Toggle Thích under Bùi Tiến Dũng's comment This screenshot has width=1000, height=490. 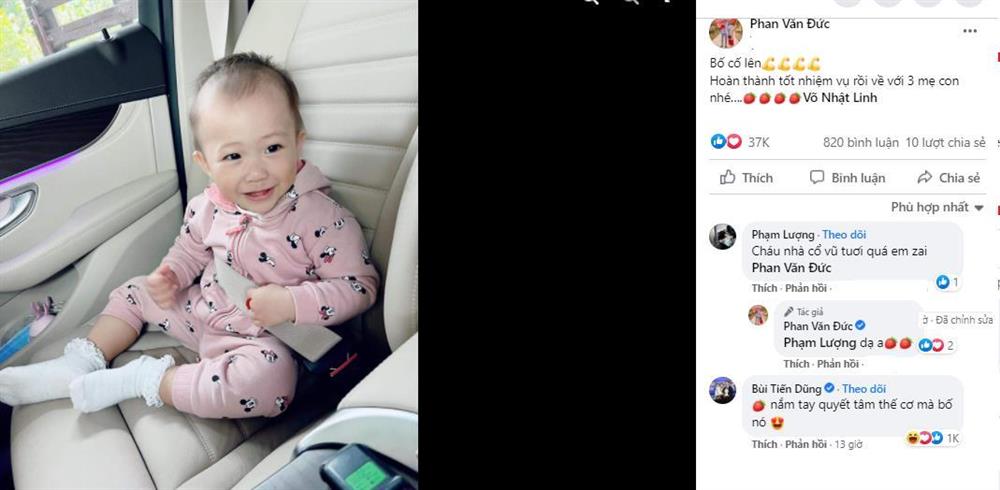click(764, 444)
